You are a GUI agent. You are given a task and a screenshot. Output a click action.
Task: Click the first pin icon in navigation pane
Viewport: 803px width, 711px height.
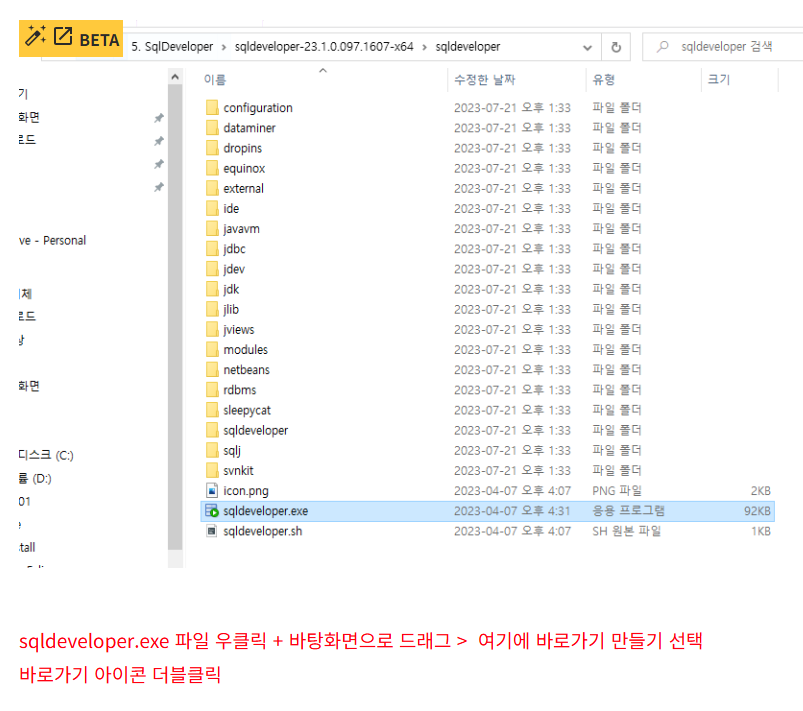[159, 118]
